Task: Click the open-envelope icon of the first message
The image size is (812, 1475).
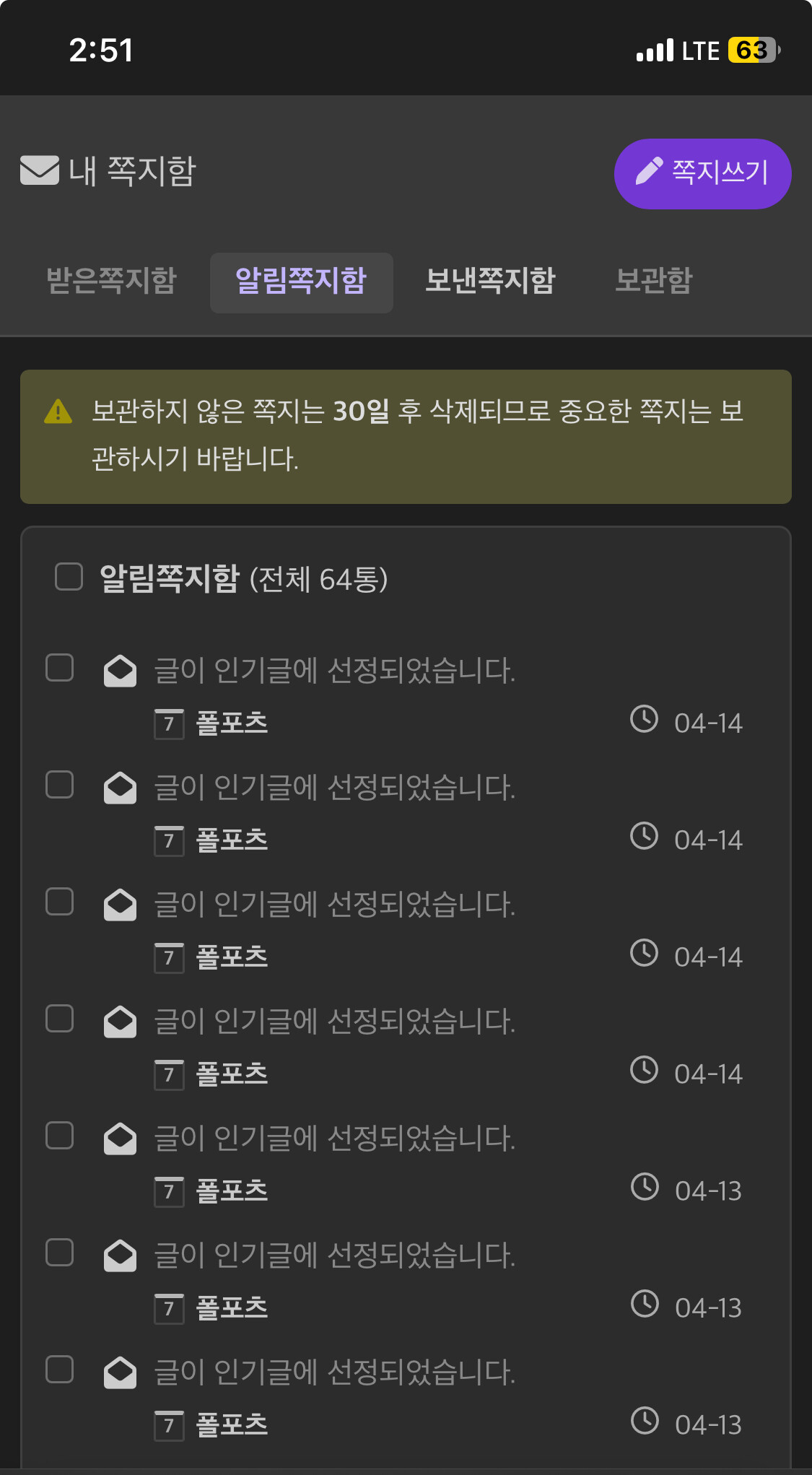Action: pyautogui.click(x=120, y=671)
